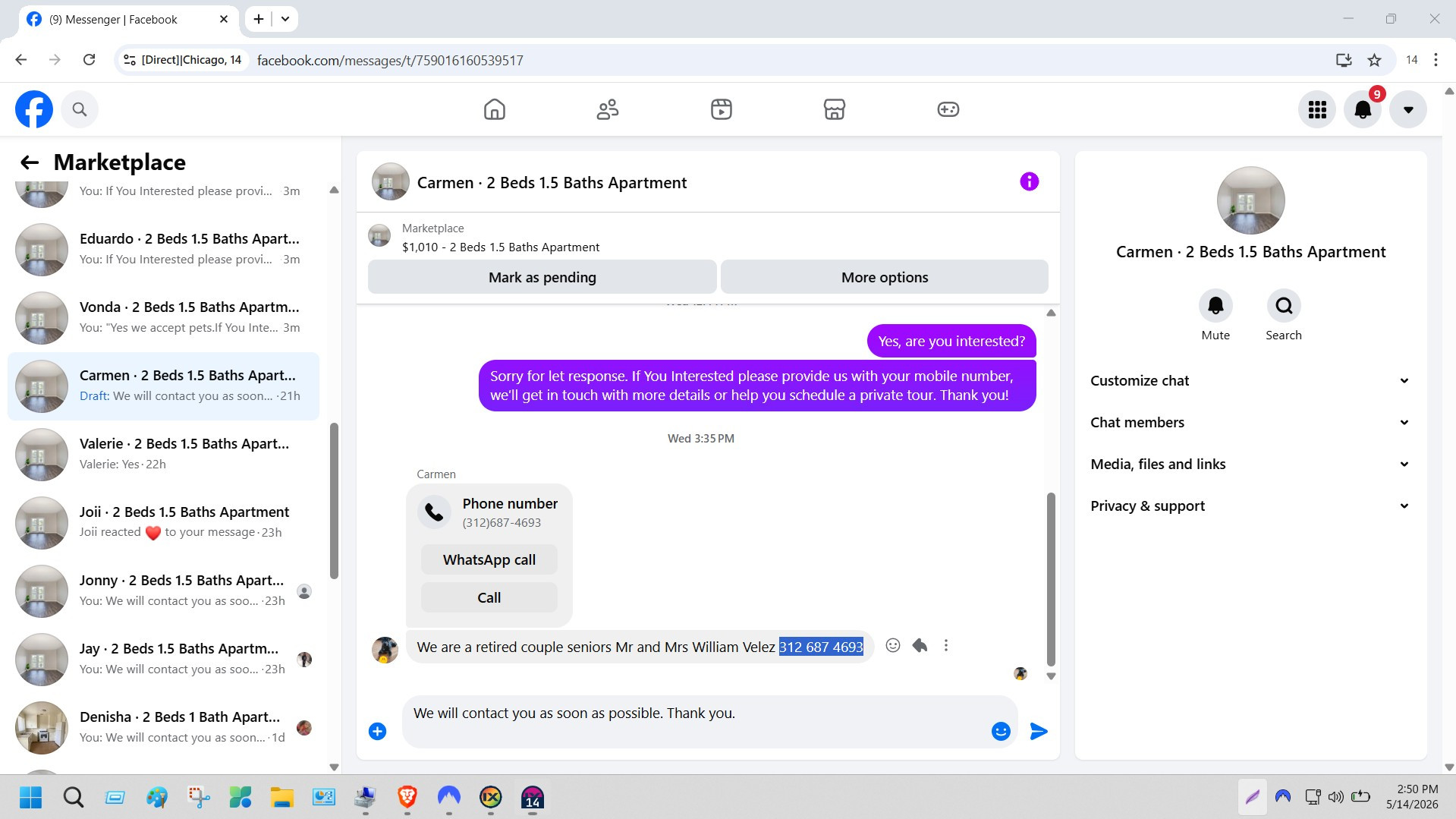Search in conversation magnifier icon
1456x819 pixels.
pos(1284,306)
